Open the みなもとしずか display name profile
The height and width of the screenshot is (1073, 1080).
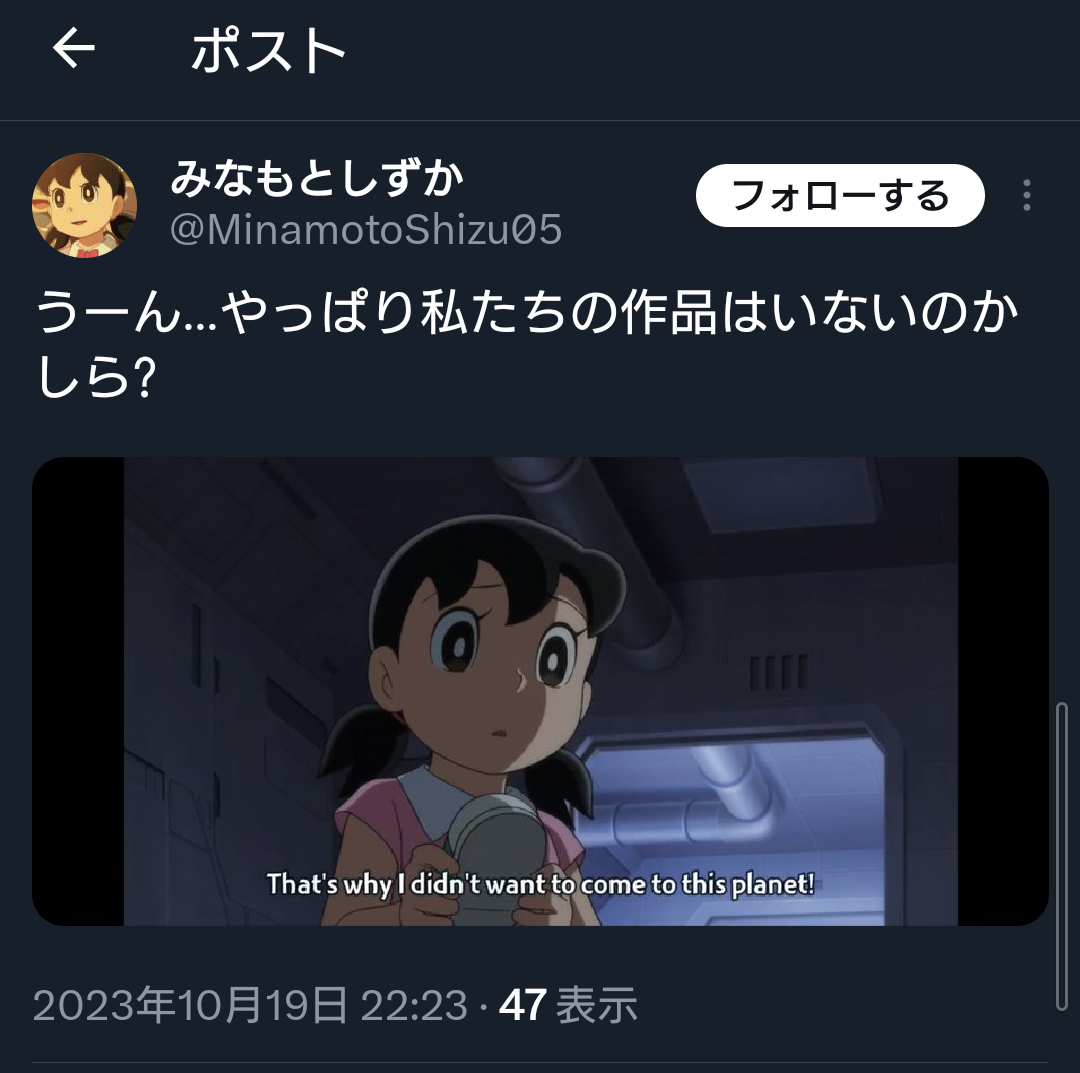point(318,178)
